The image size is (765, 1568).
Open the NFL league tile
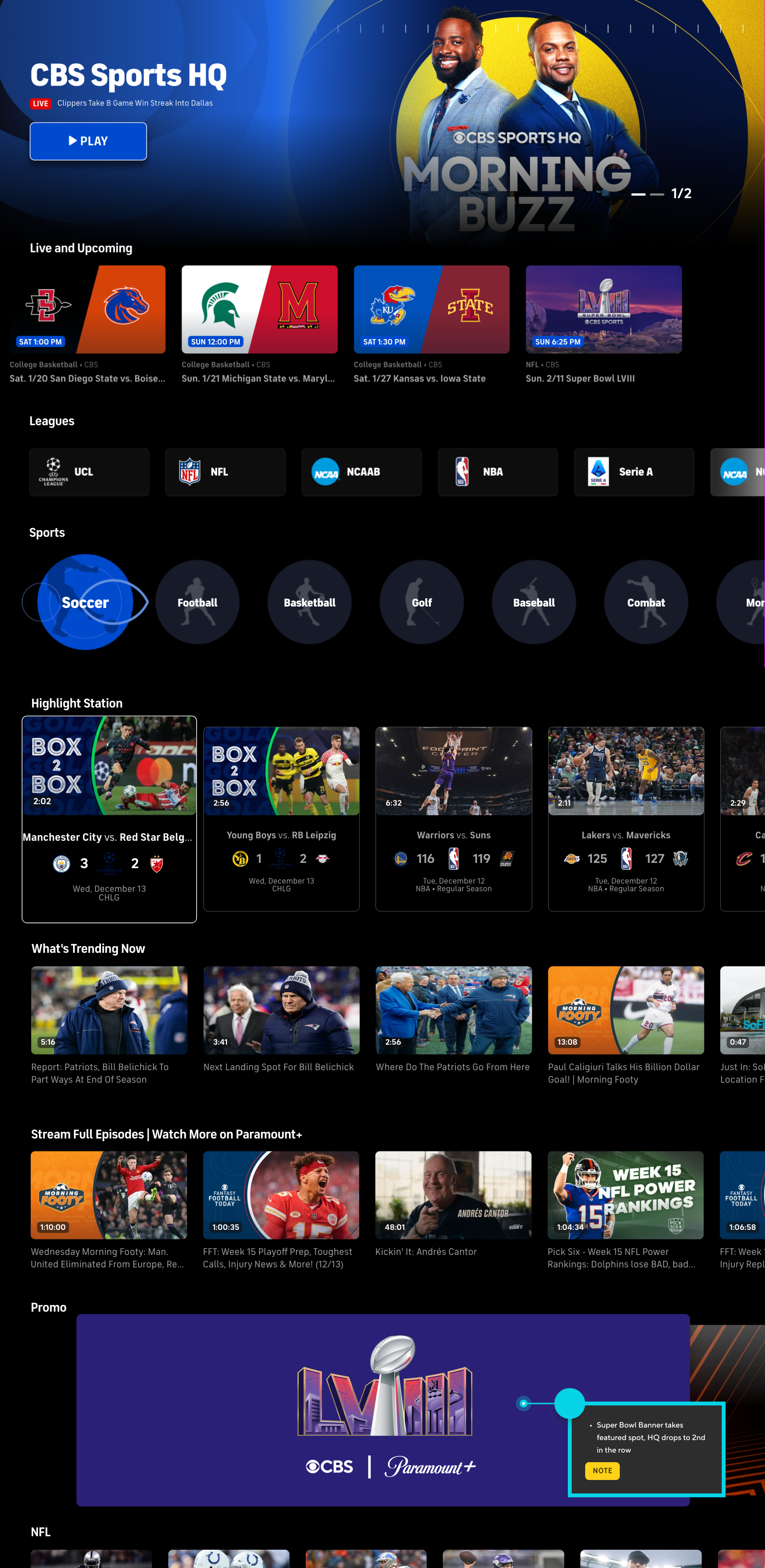[226, 472]
